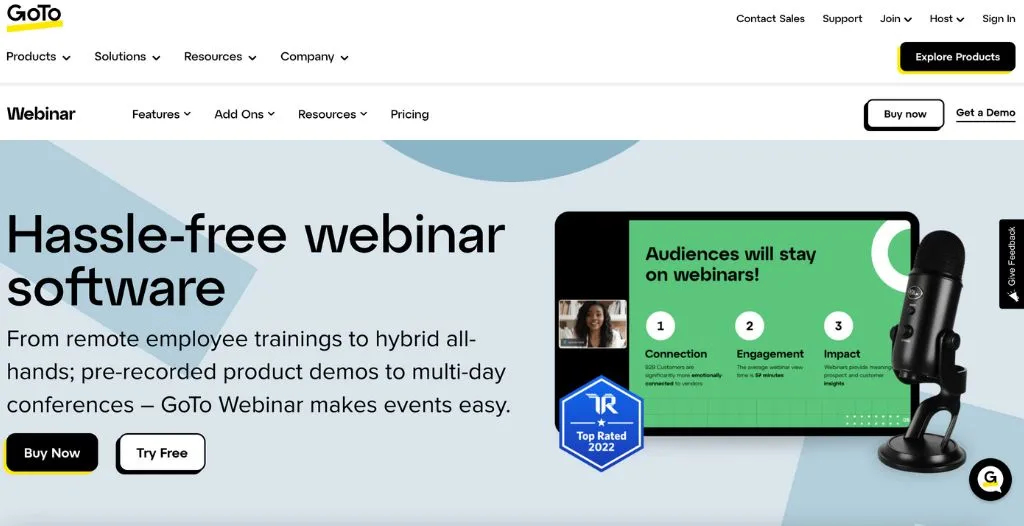This screenshot has width=1024, height=526.
Task: Expand the Products dropdown menu
Action: (x=38, y=57)
